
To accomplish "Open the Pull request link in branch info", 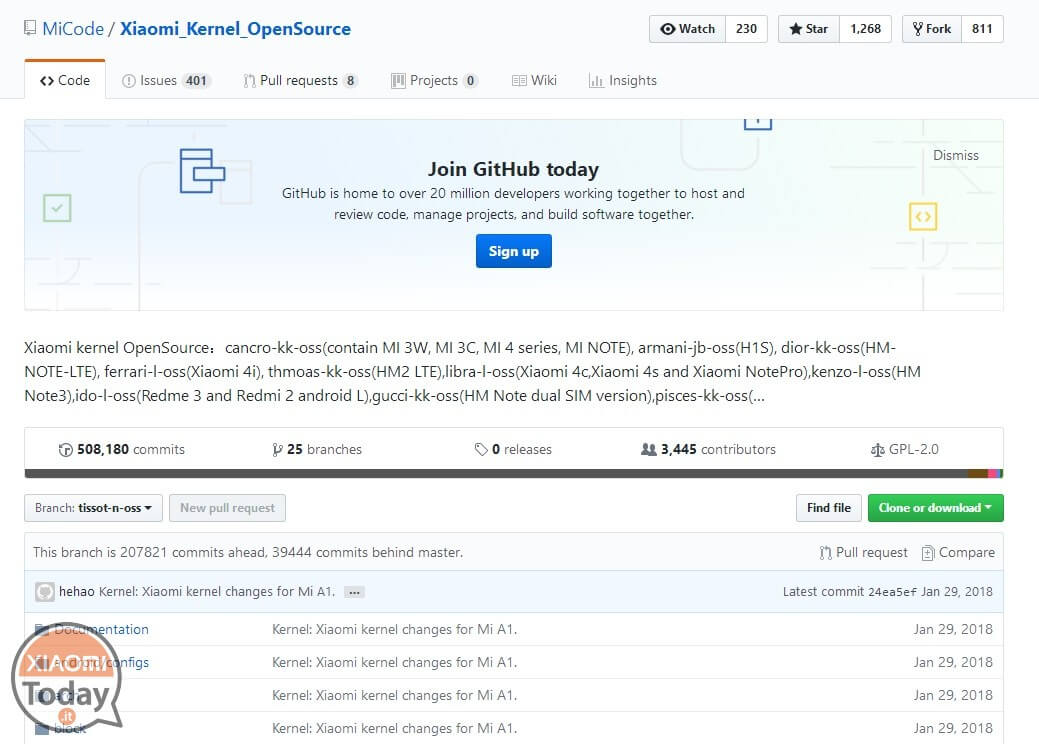I will tap(863, 553).
